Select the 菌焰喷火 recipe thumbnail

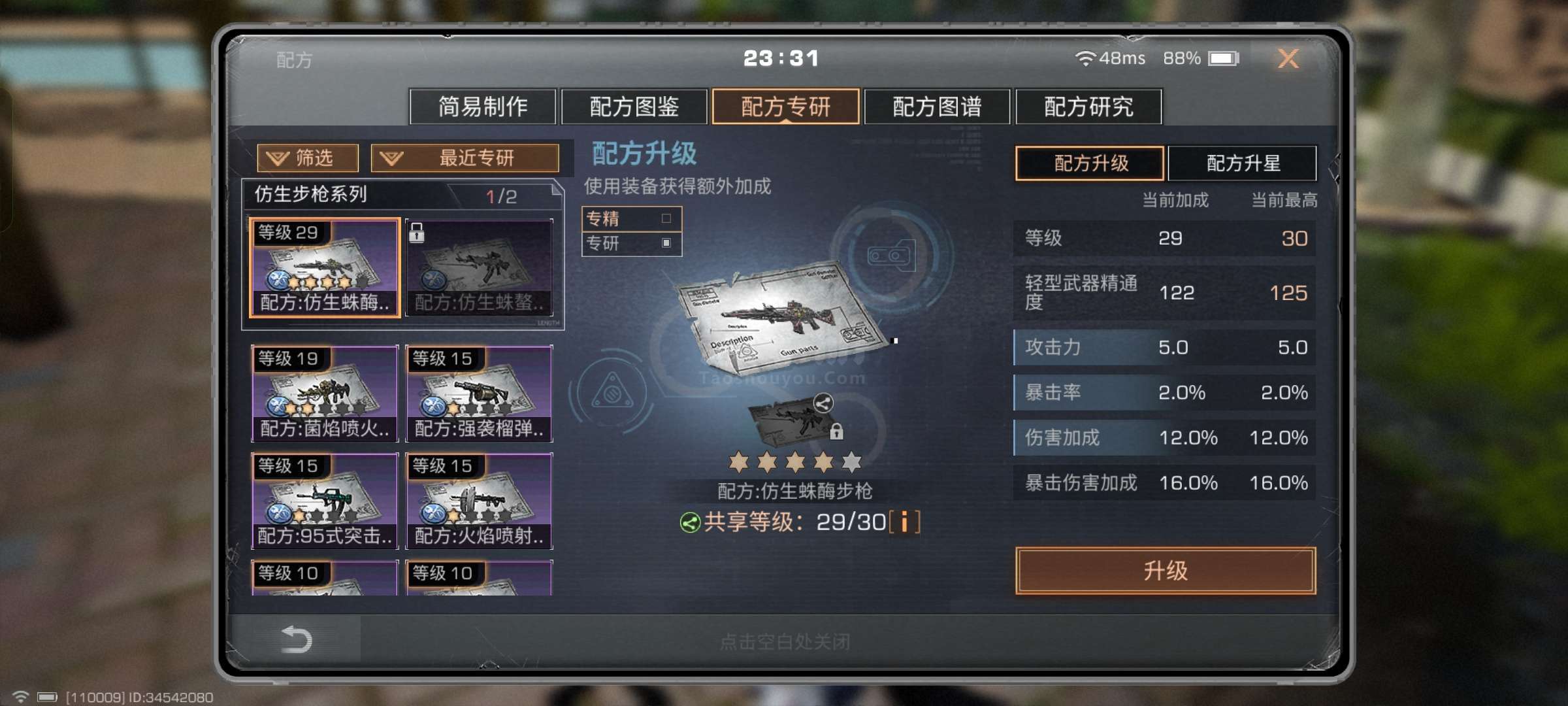(x=325, y=394)
